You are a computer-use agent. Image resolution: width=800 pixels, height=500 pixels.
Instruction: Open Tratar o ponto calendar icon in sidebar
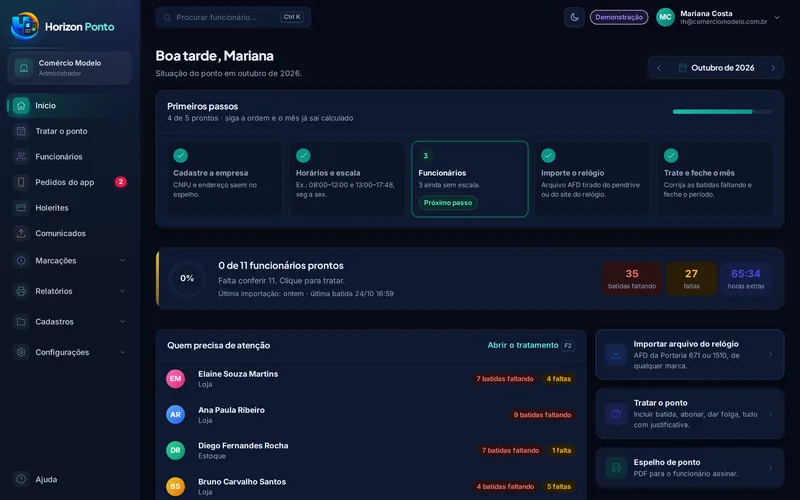click(21, 131)
